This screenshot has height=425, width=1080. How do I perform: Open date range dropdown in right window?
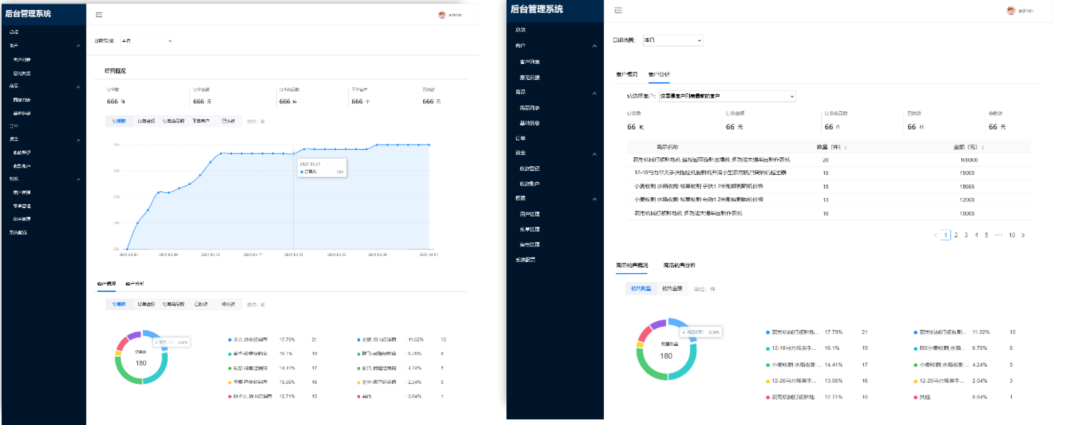click(672, 41)
